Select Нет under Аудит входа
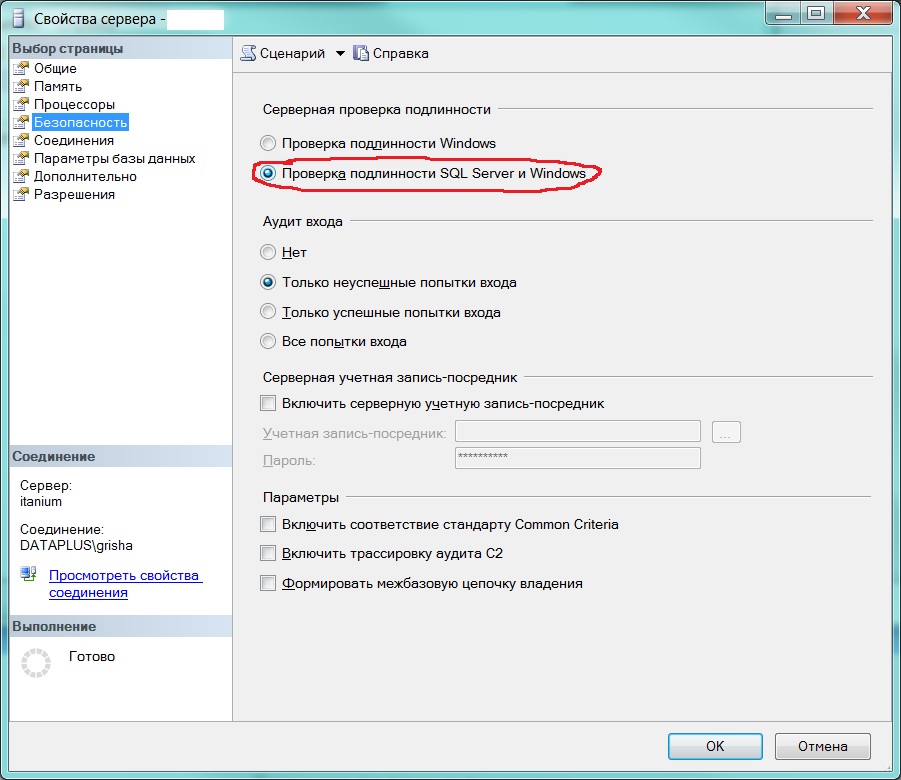This screenshot has width=901, height=780. (x=268, y=252)
